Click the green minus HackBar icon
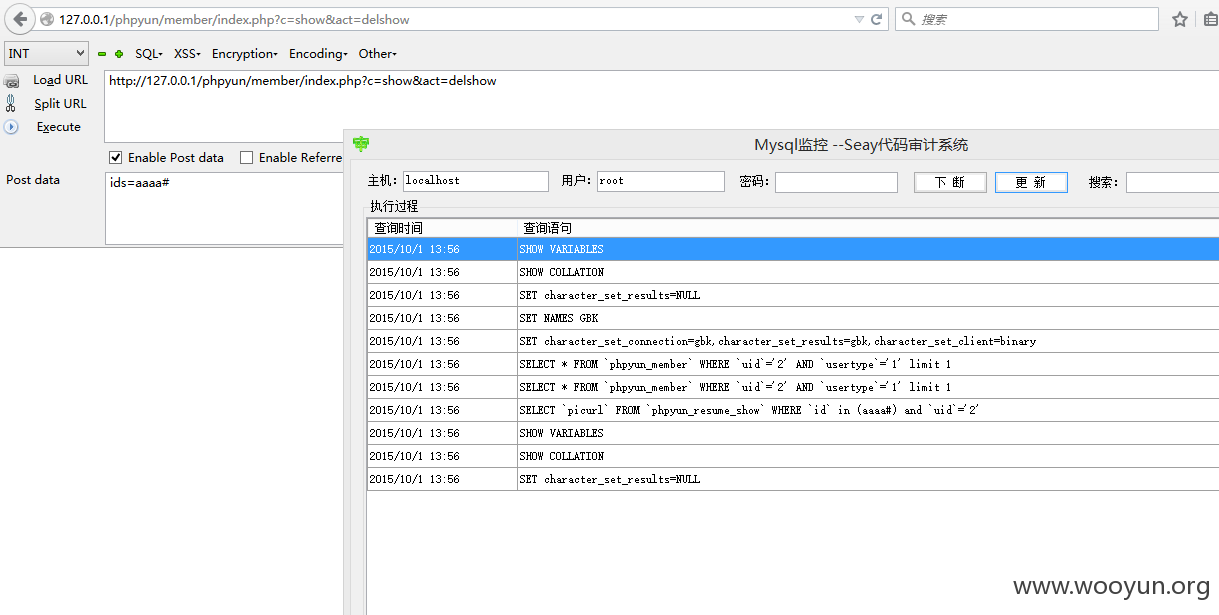Image resolution: width=1219 pixels, height=615 pixels. pos(102,54)
